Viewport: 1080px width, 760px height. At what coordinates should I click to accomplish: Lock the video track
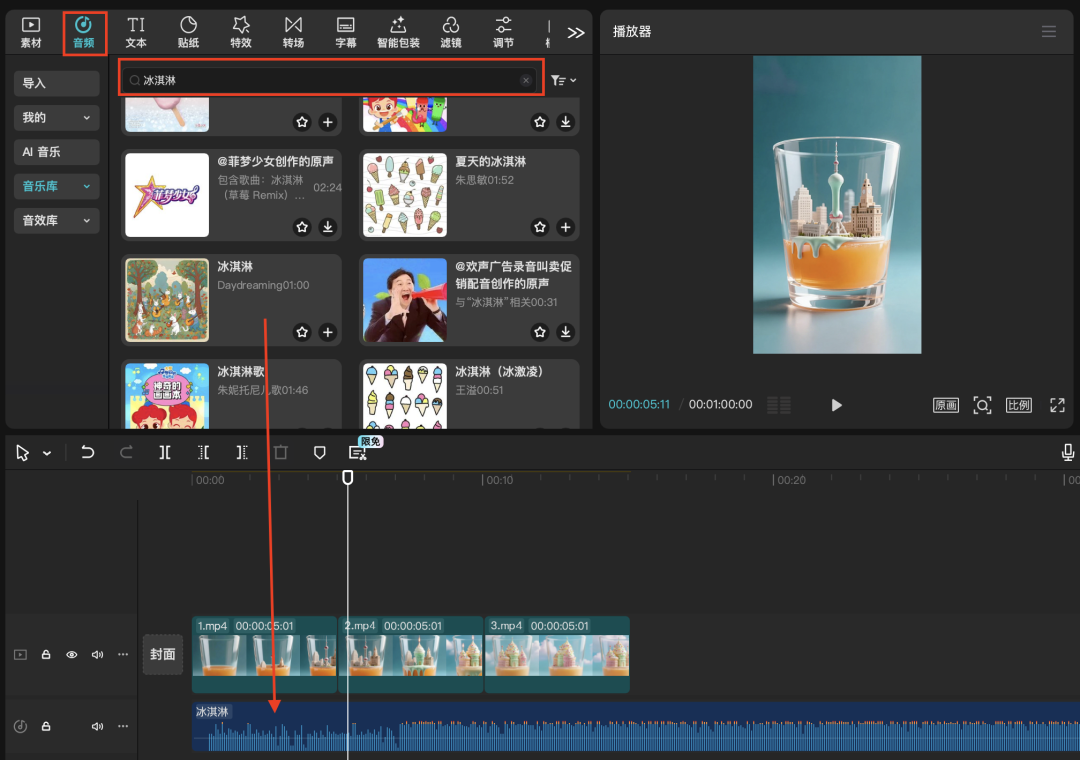[x=46, y=655]
